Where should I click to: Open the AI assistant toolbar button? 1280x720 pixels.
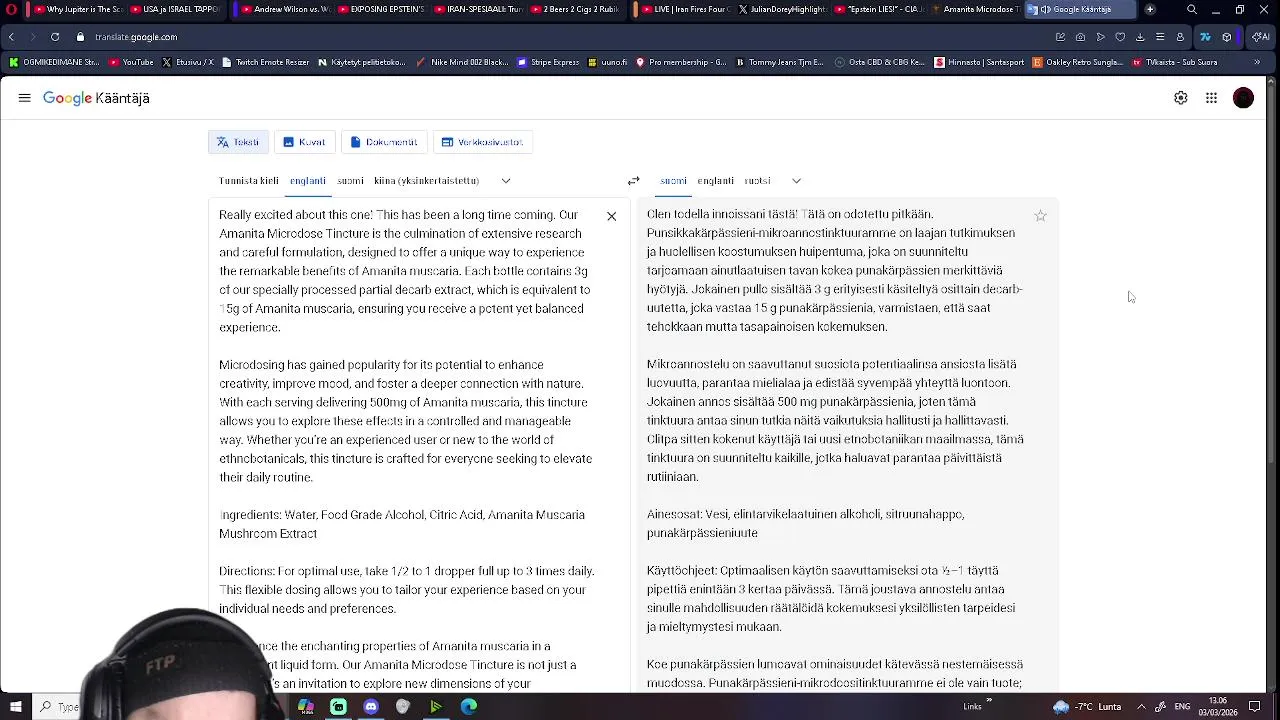1260,37
